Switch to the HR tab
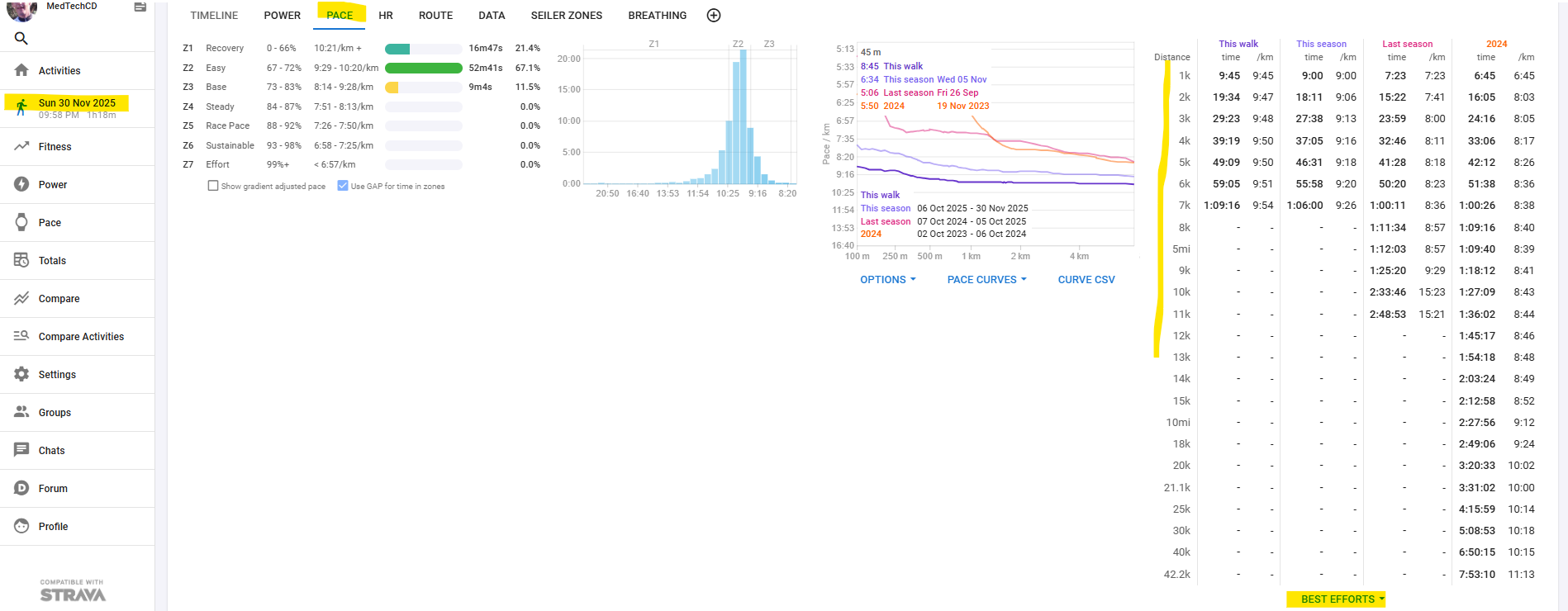This screenshot has height=611, width=1568. pyautogui.click(x=386, y=15)
